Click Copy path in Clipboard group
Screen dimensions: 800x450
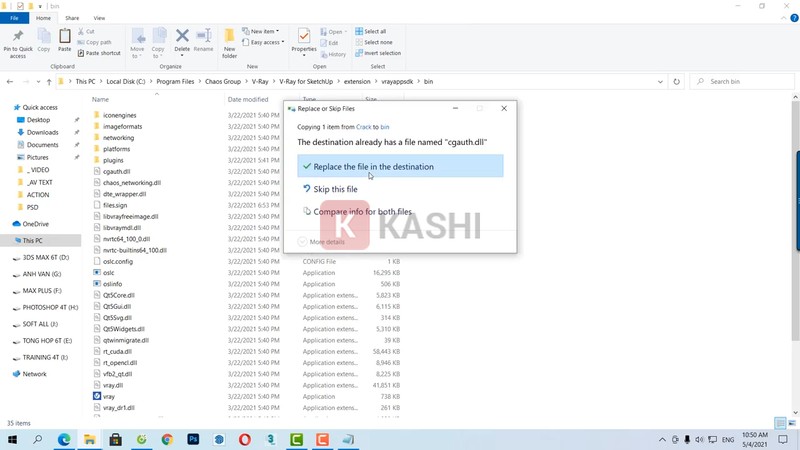pyautogui.click(x=94, y=42)
